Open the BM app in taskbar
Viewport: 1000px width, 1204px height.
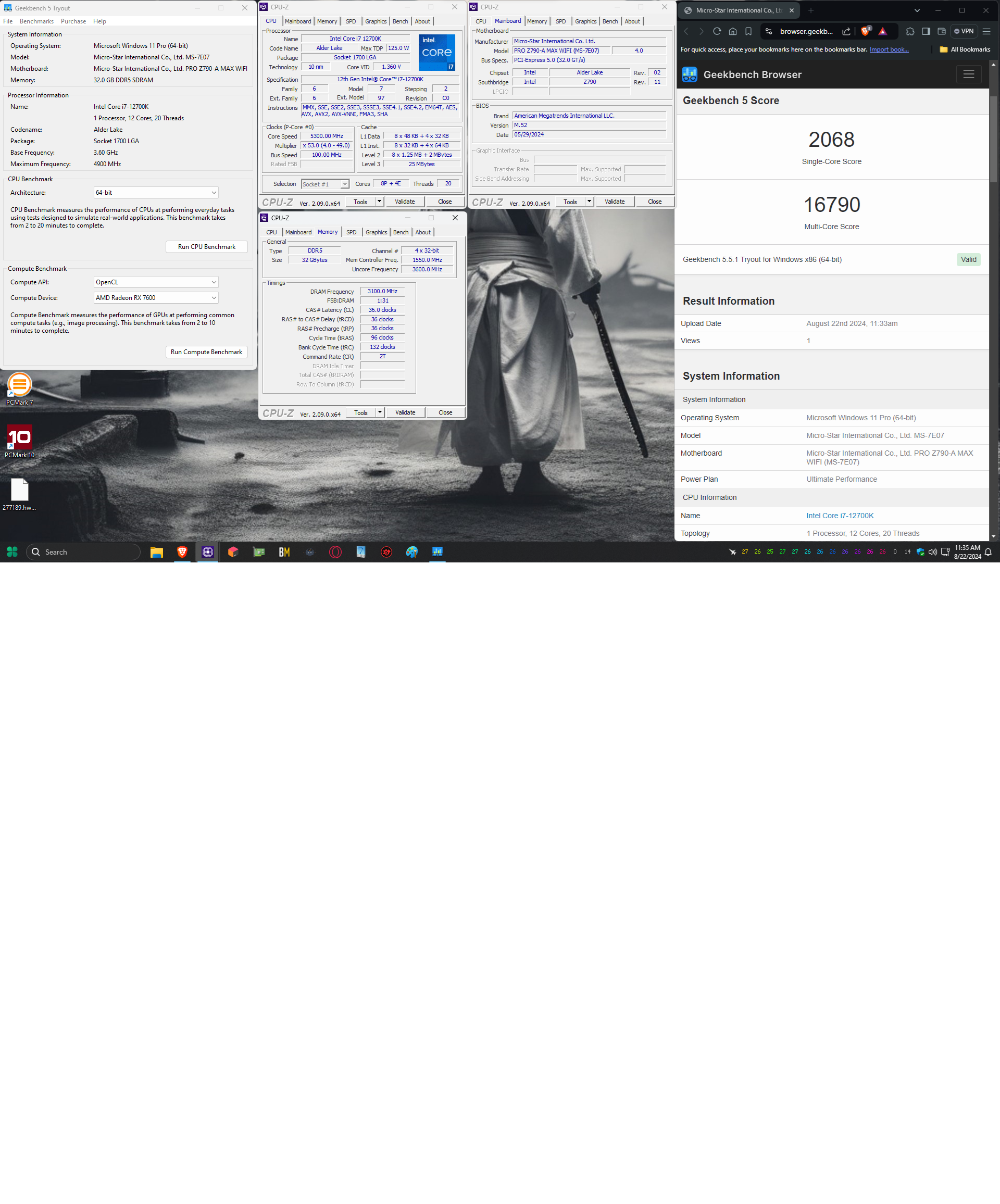coord(284,551)
